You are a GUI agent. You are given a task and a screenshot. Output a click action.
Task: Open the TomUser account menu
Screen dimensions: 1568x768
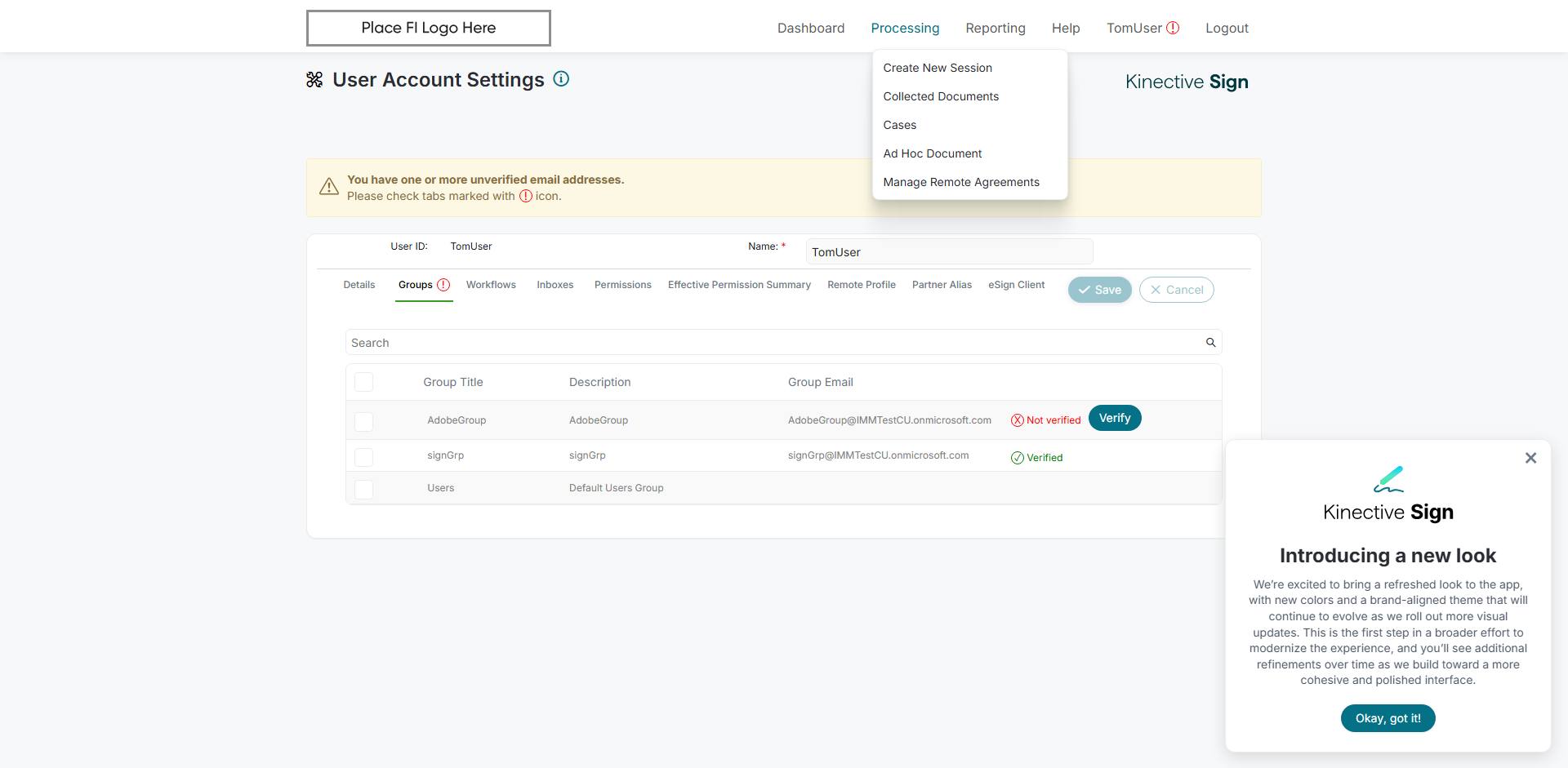(1134, 28)
